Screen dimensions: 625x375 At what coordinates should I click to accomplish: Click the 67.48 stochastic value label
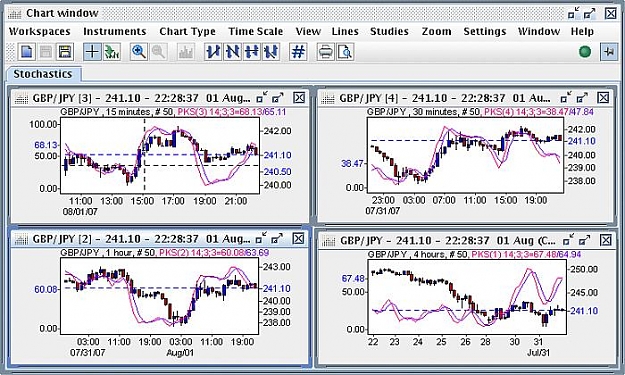pos(353,278)
